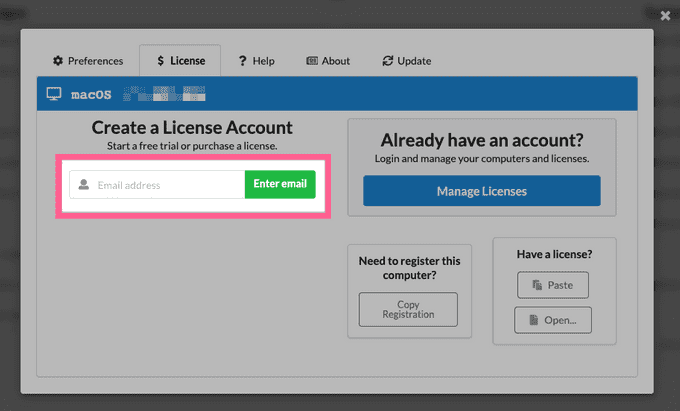Close the dialog with the X icon
Image resolution: width=680 pixels, height=411 pixels.
point(665,16)
